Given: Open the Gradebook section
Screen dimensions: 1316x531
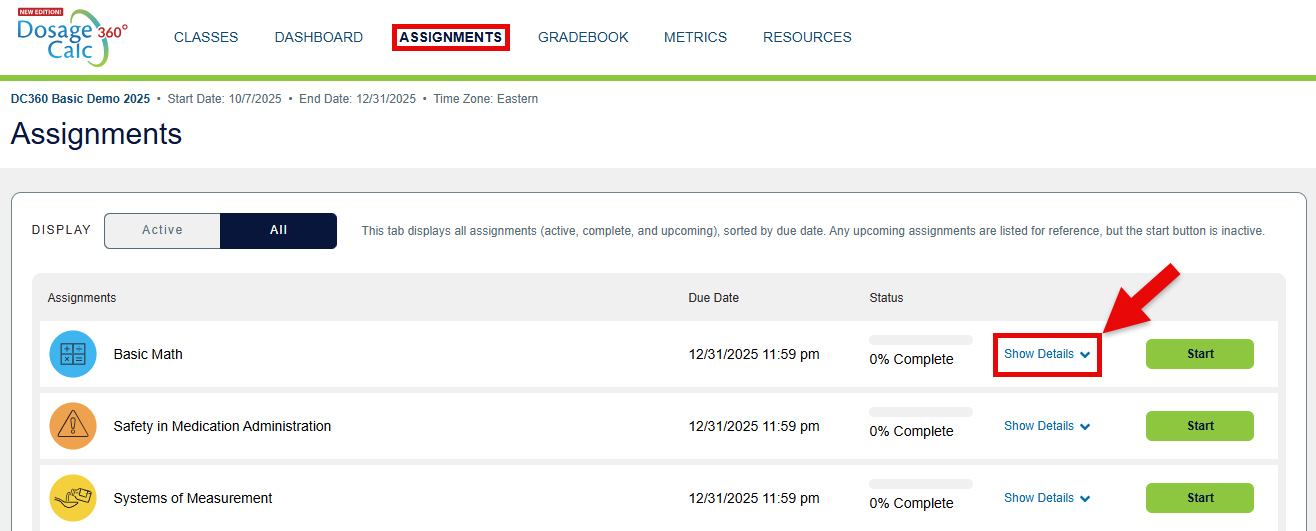Looking at the screenshot, I should (583, 37).
